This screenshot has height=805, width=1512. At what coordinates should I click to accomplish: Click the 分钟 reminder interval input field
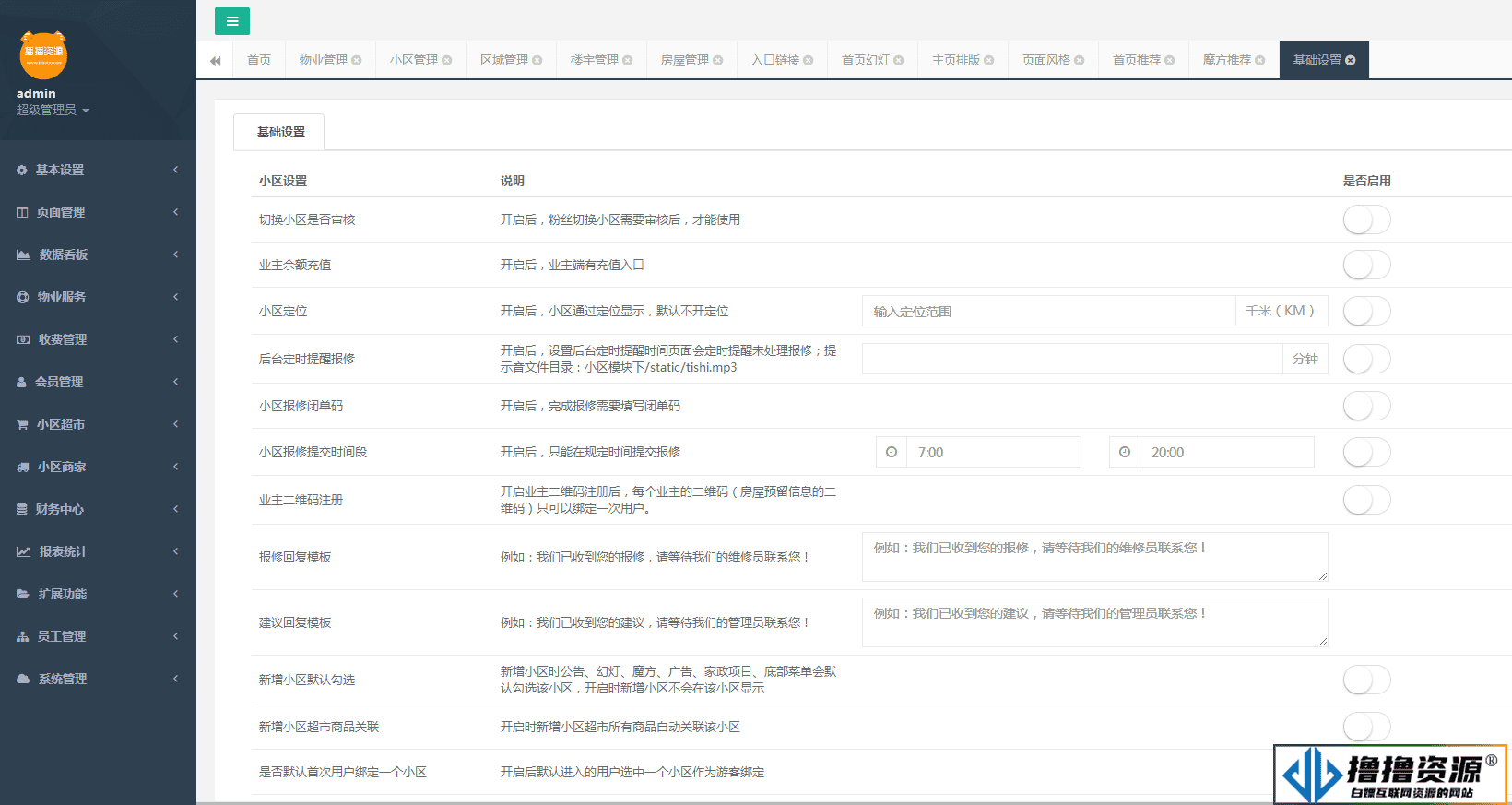[x=1072, y=359]
